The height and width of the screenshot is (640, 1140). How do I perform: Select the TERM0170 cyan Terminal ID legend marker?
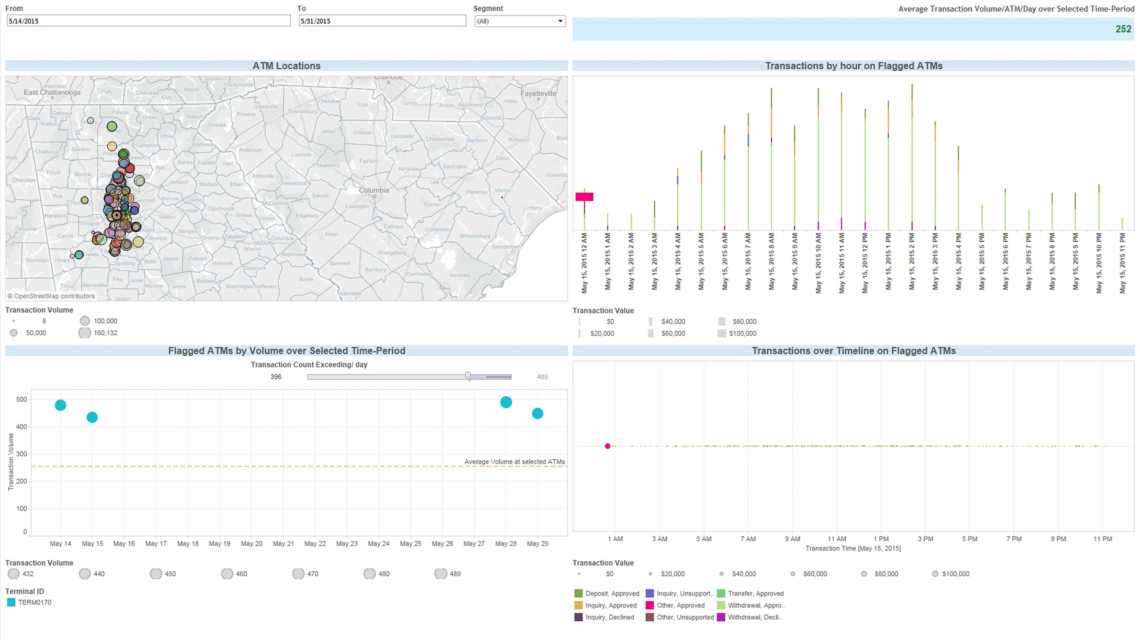click(13, 603)
